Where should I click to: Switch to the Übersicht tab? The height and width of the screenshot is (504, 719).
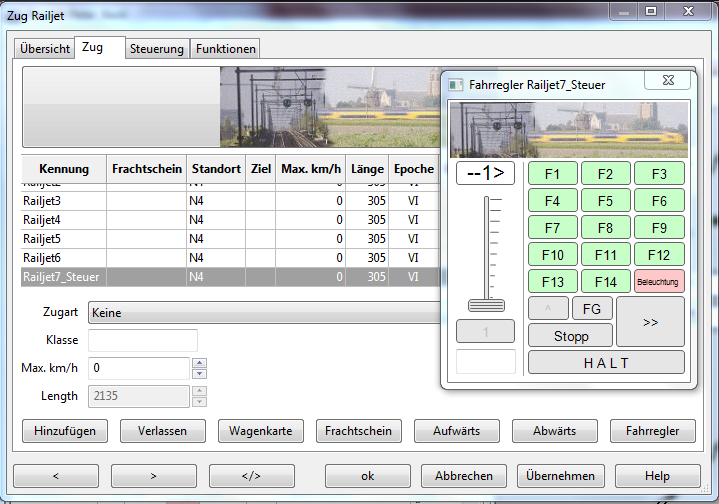point(45,49)
